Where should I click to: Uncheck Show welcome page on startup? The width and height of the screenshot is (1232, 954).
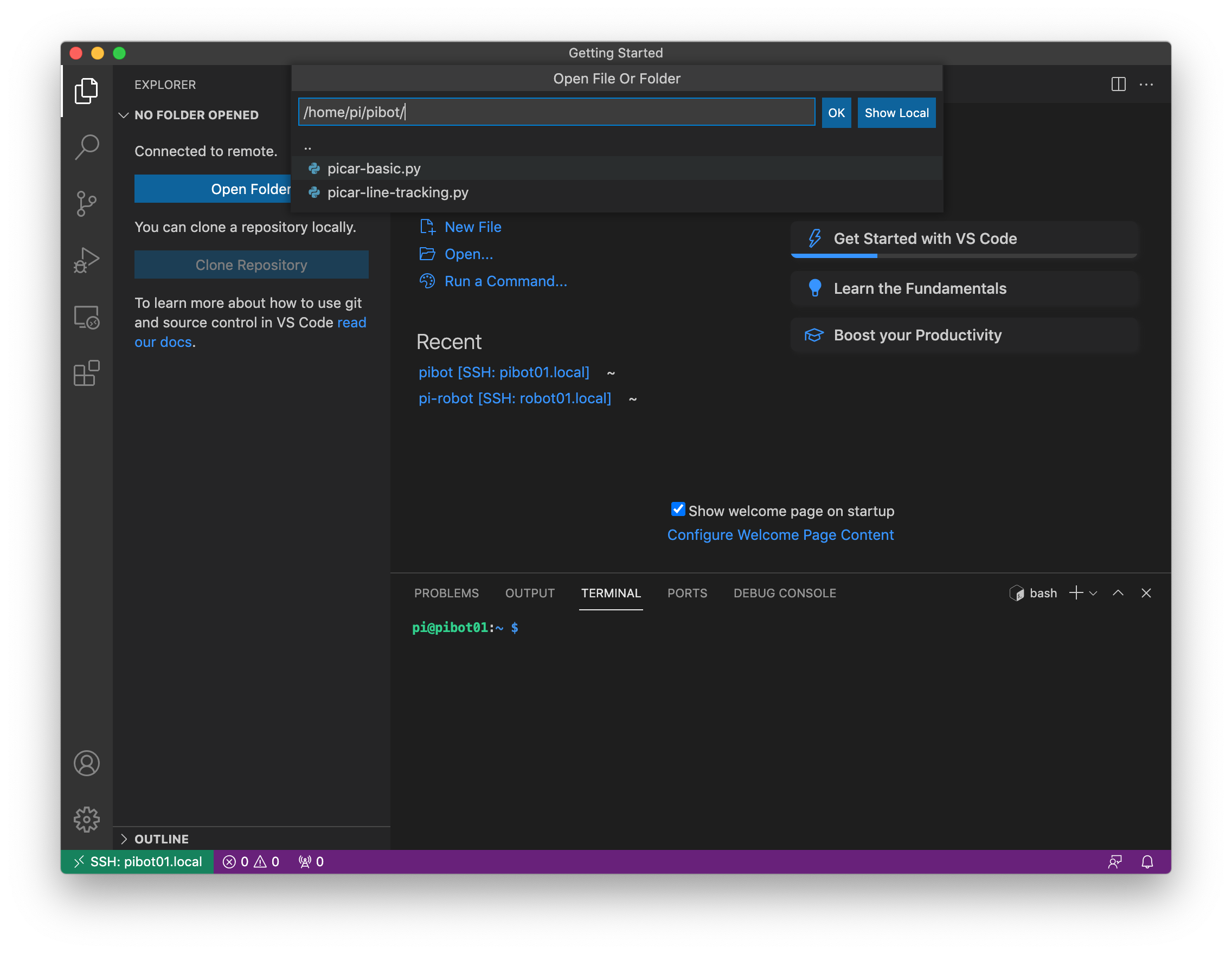(677, 510)
